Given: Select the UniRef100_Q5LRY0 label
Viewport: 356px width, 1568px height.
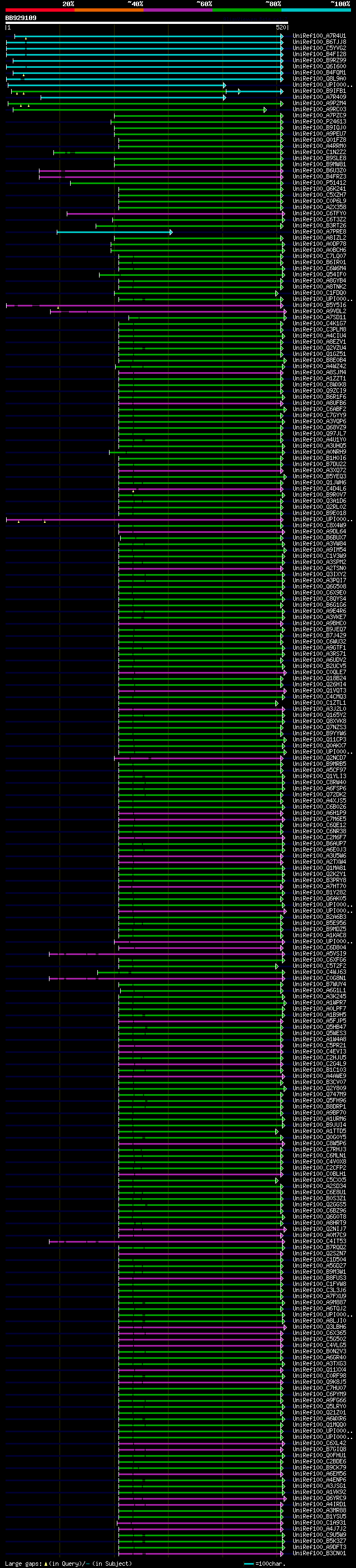Looking at the screenshot, I should pos(319,1406).
